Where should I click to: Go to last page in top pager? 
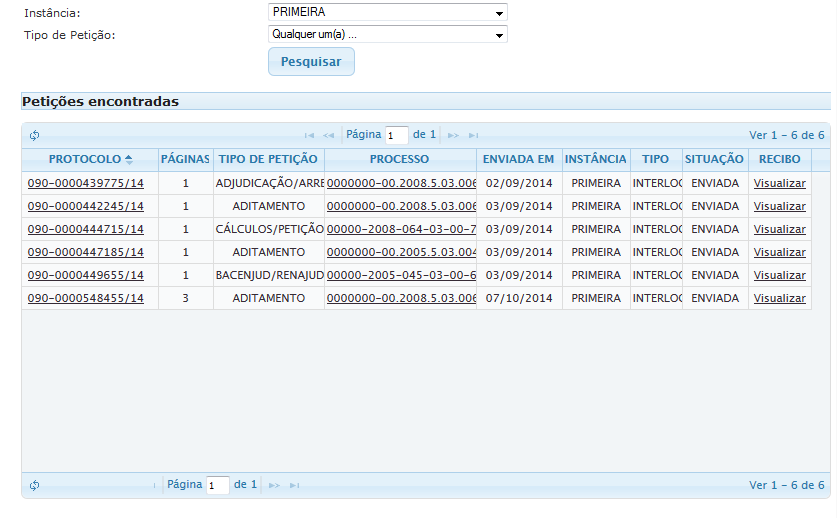[473, 136]
